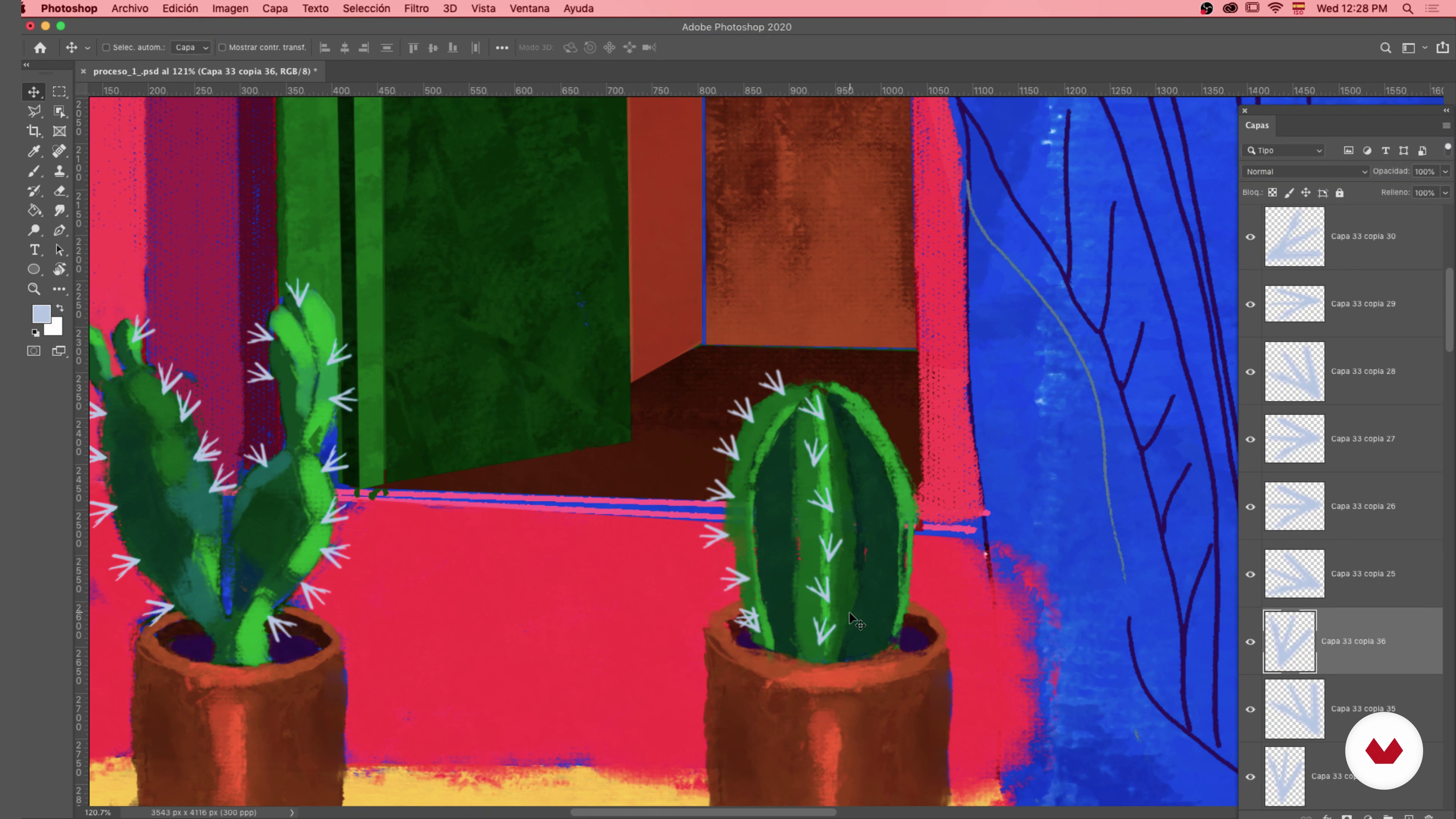Open the Edición menu
This screenshot has height=819, width=1456.
180,8
